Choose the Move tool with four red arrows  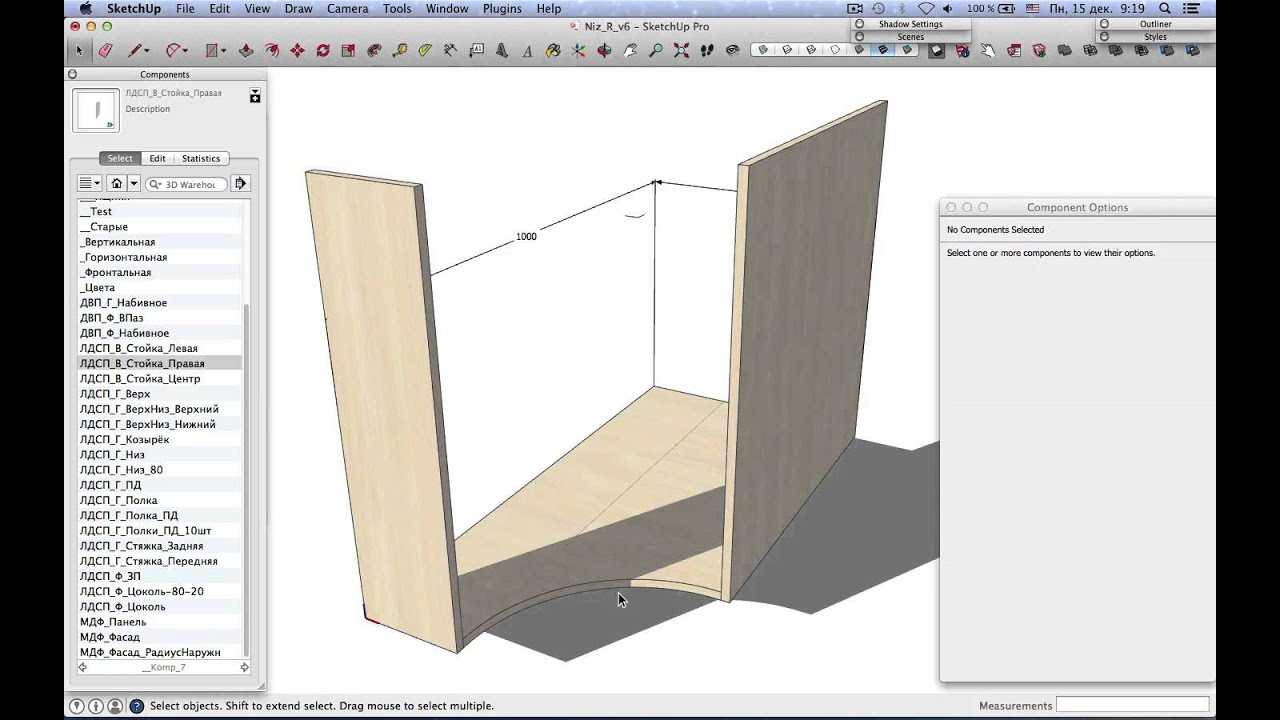(298, 50)
